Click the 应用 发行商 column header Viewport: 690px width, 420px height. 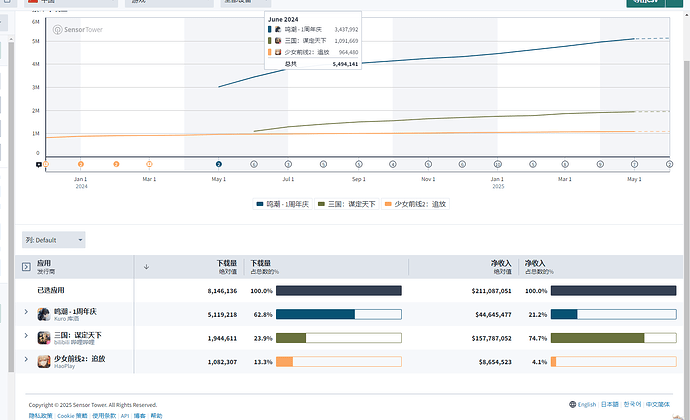click(46, 267)
